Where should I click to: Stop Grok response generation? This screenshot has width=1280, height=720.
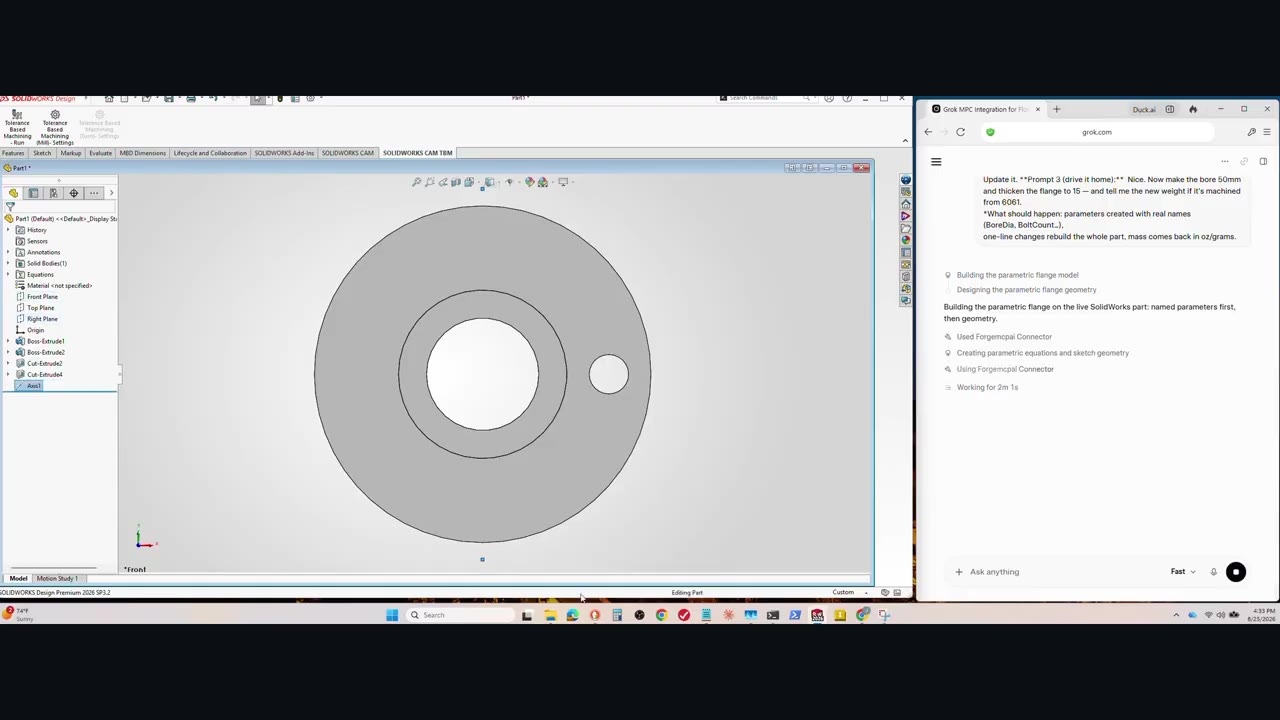tap(1236, 572)
